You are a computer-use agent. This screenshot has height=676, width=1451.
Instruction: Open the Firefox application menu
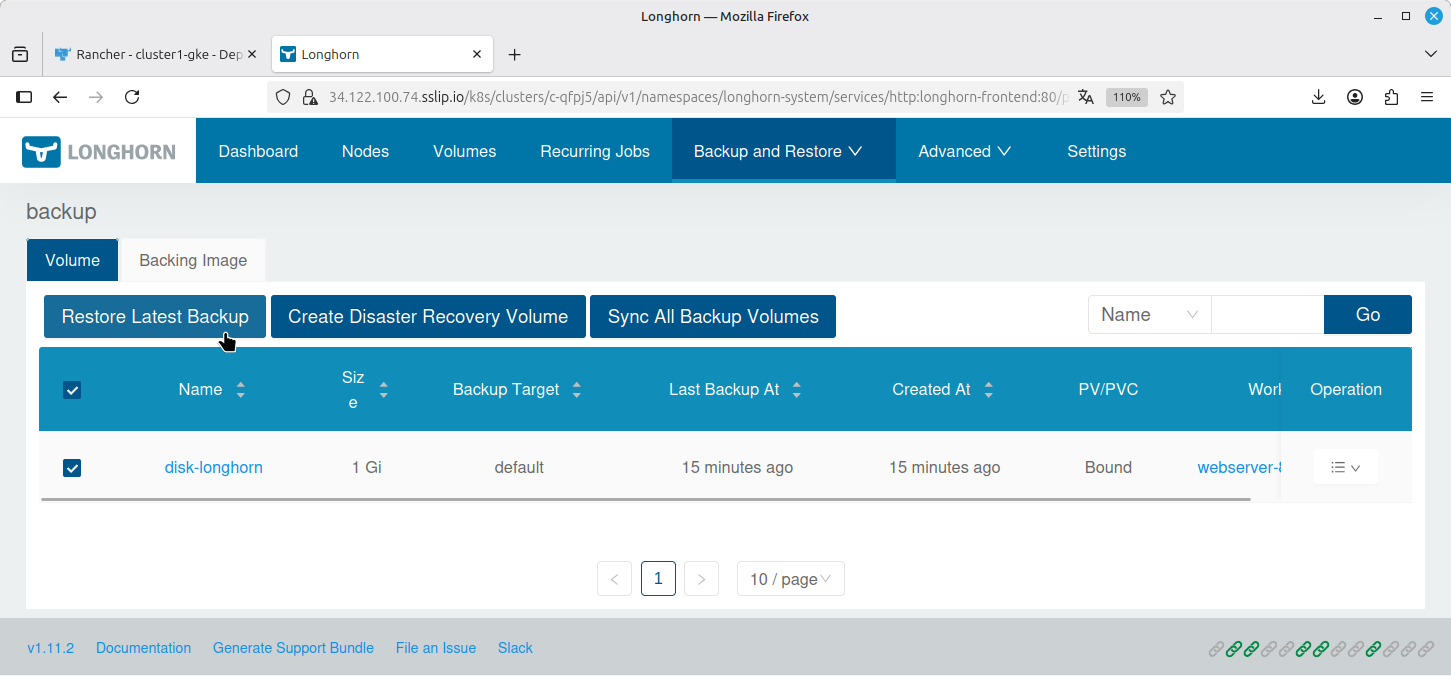pyautogui.click(x=1427, y=97)
